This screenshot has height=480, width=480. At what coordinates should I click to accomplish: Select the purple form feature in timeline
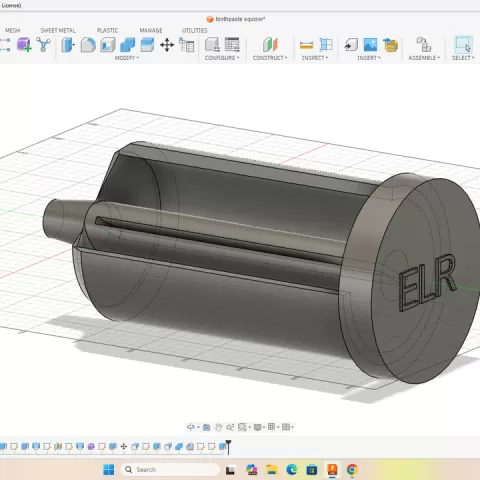click(x=91, y=446)
